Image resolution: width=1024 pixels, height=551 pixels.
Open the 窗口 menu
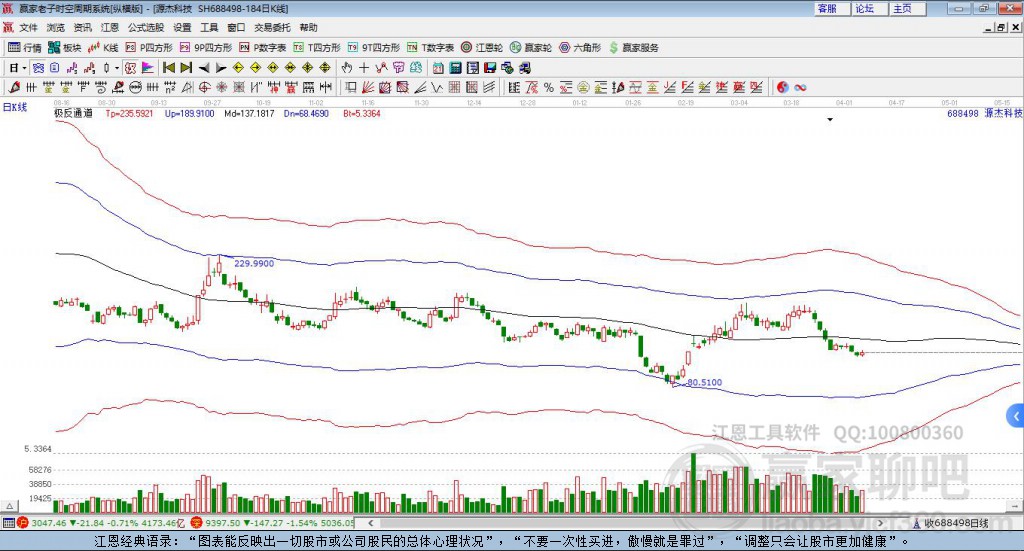click(236, 27)
